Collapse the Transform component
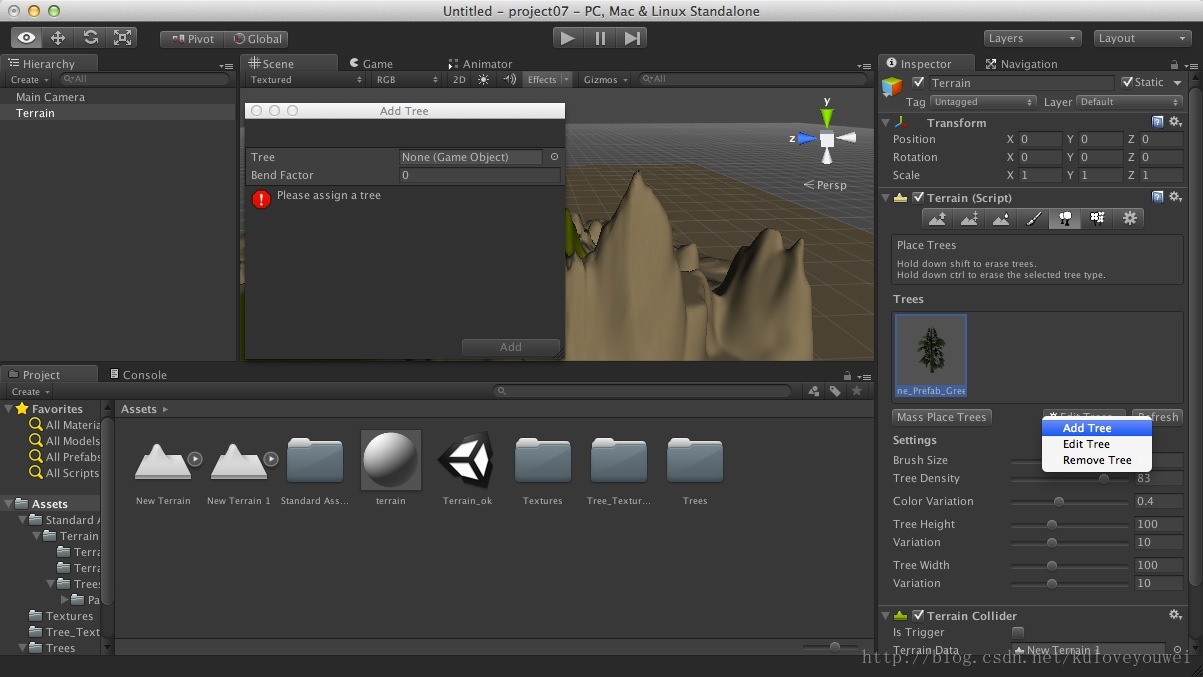The height and width of the screenshot is (677, 1203). tap(886, 122)
